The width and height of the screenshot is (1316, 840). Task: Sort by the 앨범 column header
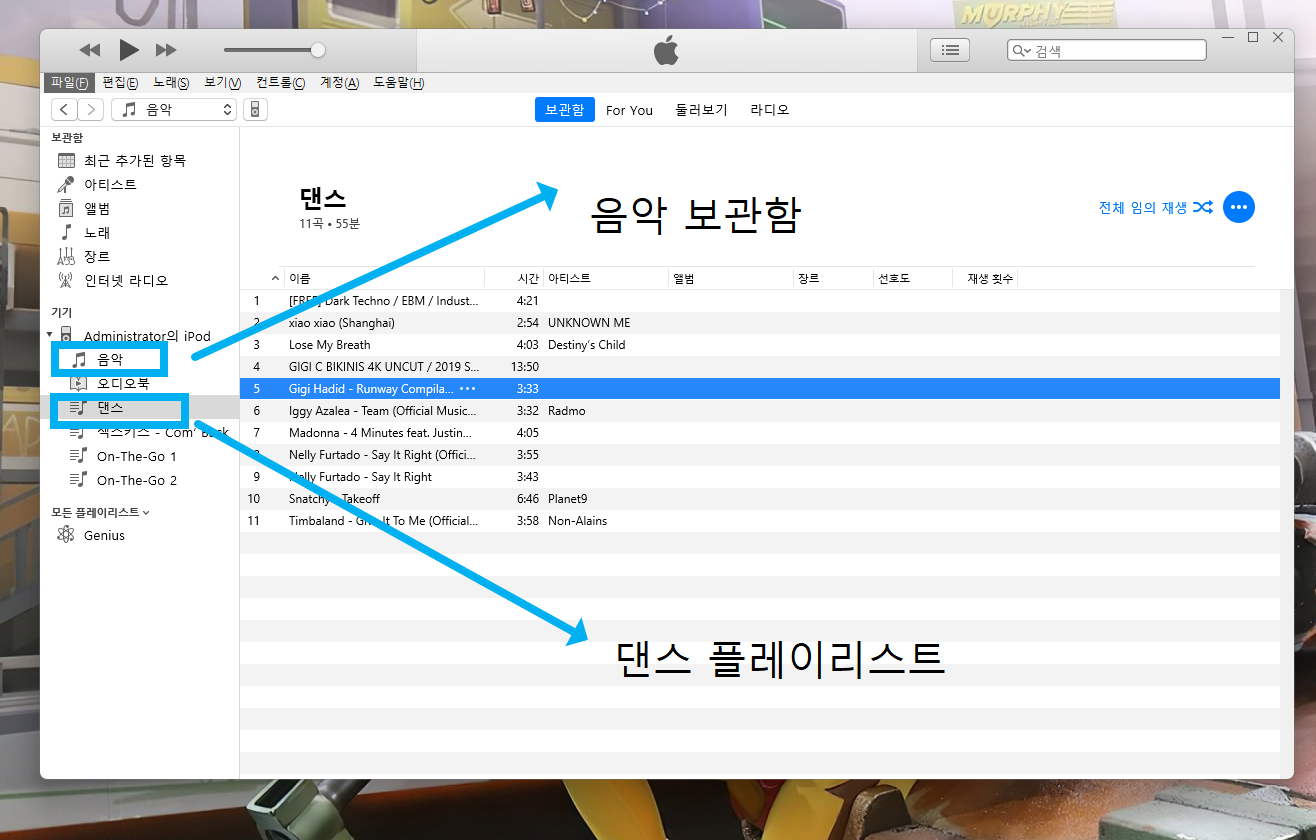click(x=731, y=278)
